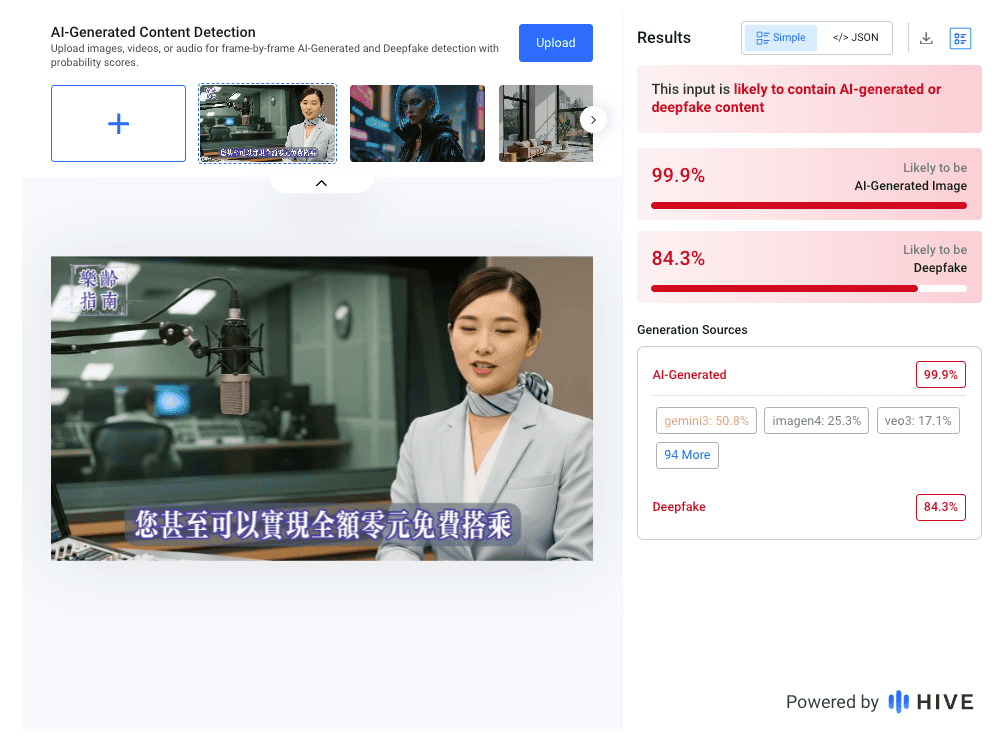This screenshot has width=1000, height=742.
Task: Switch to JSON results view
Action: pyautogui.click(x=855, y=38)
